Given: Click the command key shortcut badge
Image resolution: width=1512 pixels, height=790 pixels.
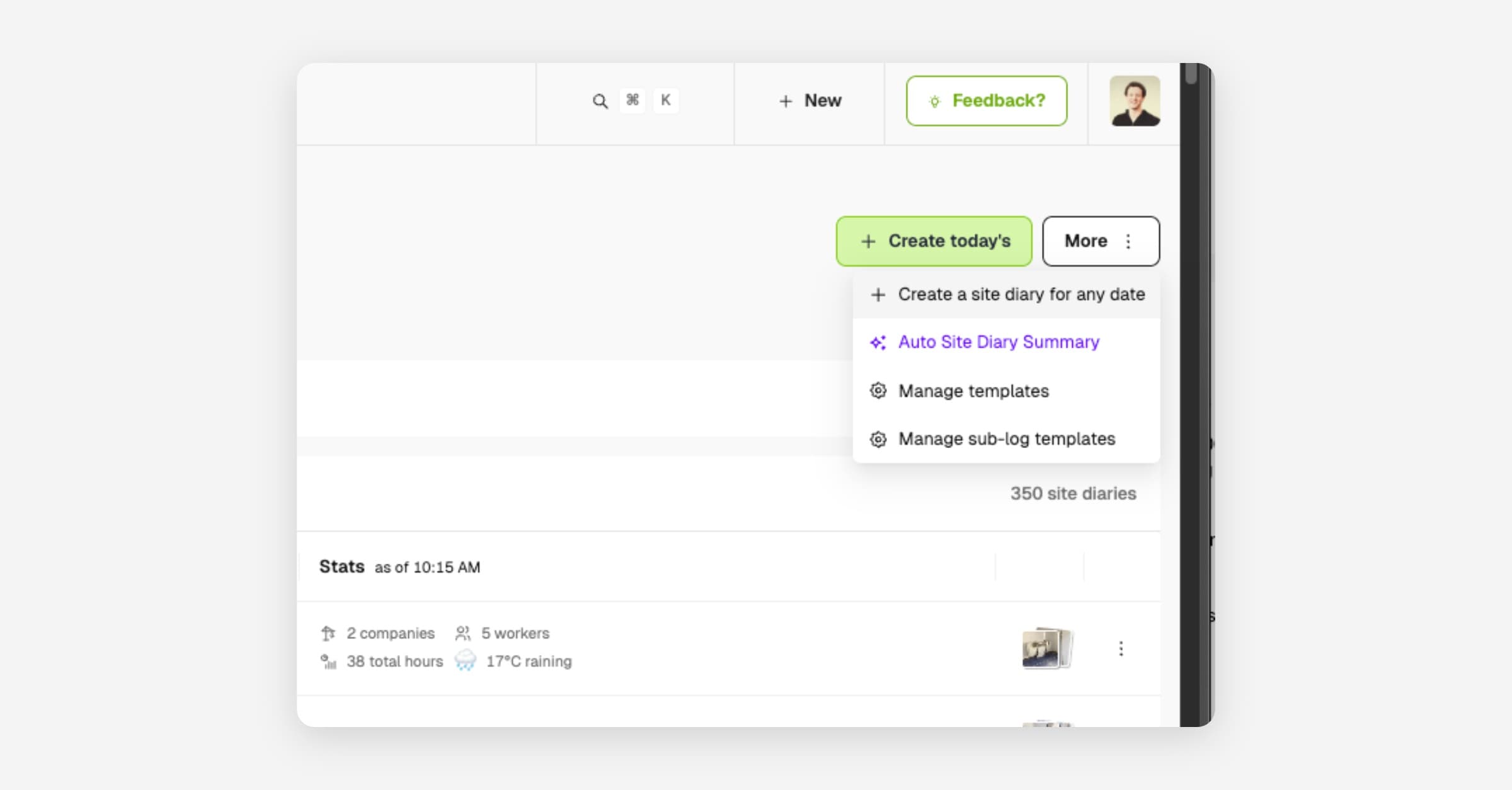Looking at the screenshot, I should 632,100.
